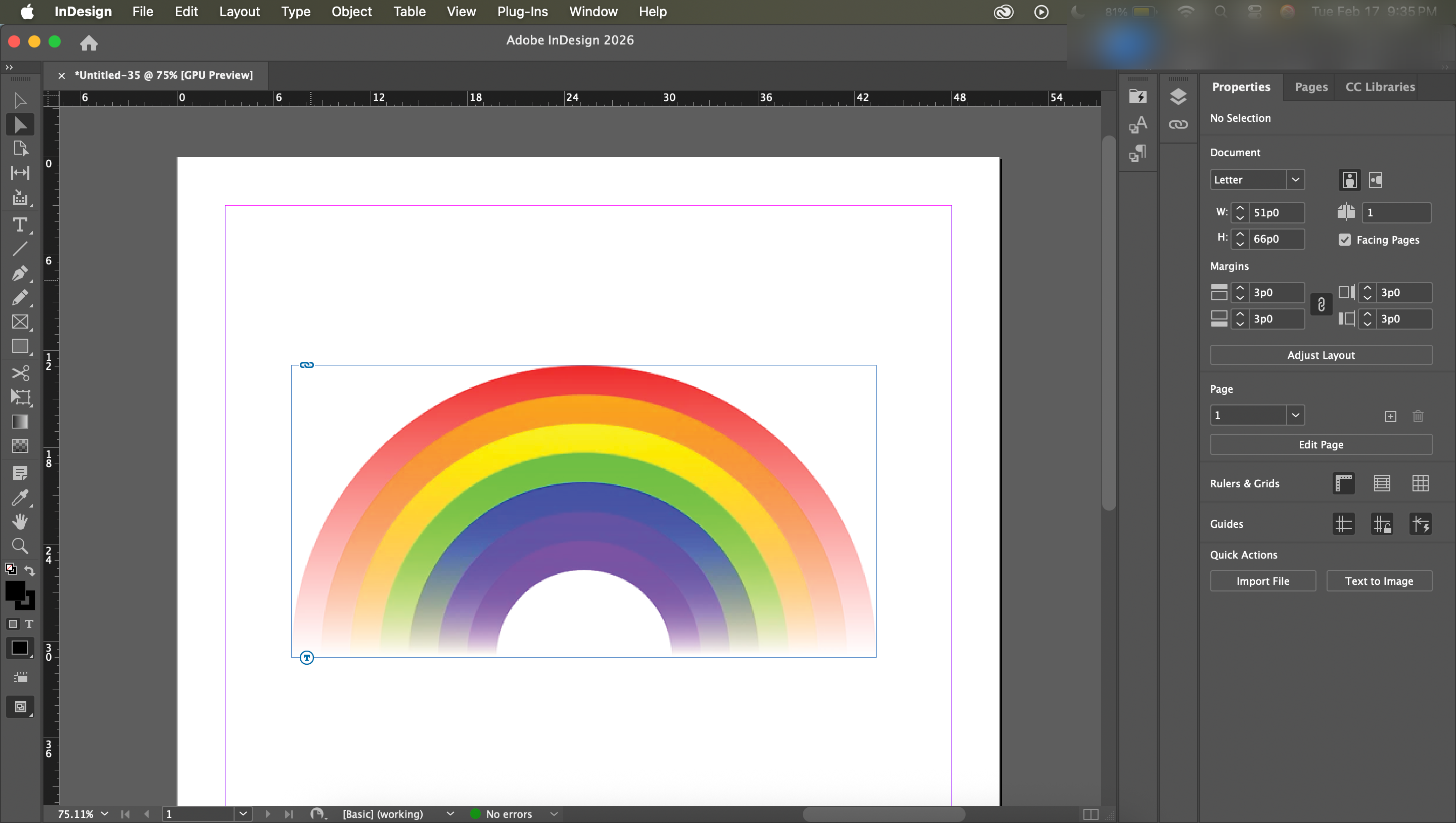Click the Fill color swatch in the toolbar
The image size is (1456, 823).
click(15, 591)
